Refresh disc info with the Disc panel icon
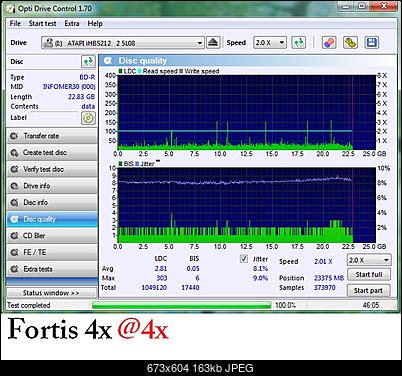Image resolution: width=402 pixels, height=376 pixels. point(88,62)
